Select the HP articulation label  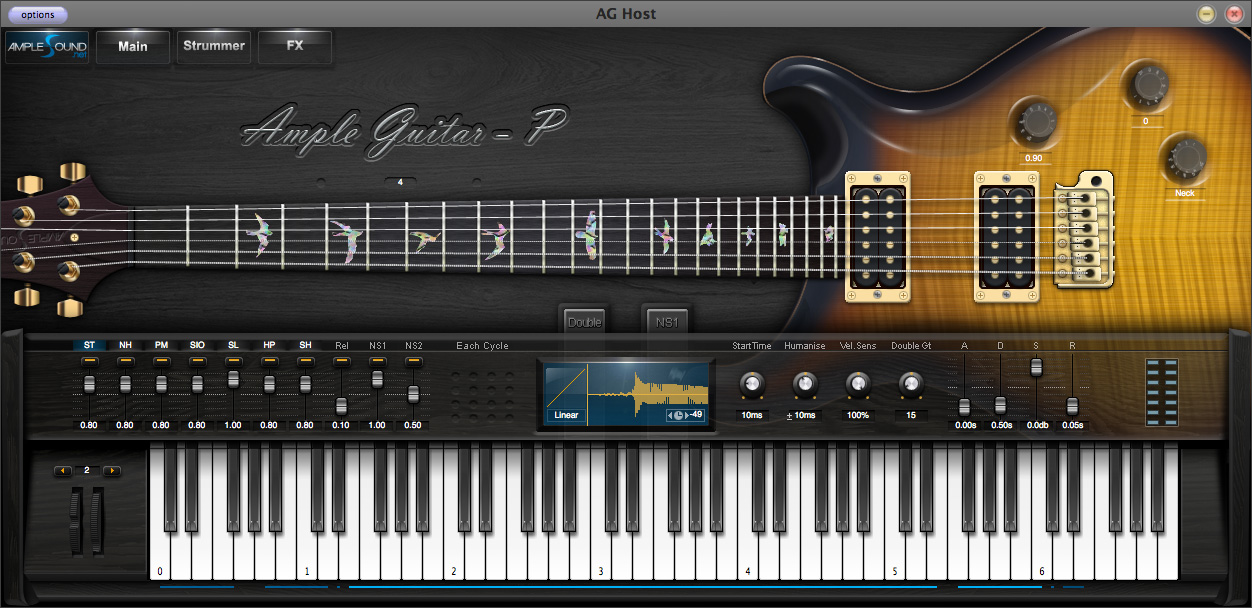point(269,345)
